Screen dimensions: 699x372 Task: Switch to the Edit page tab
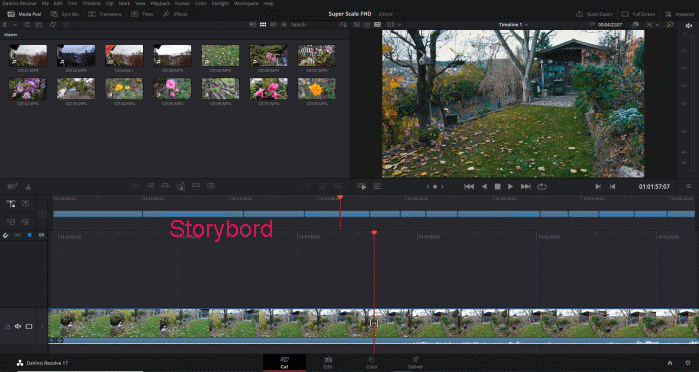pos(328,362)
